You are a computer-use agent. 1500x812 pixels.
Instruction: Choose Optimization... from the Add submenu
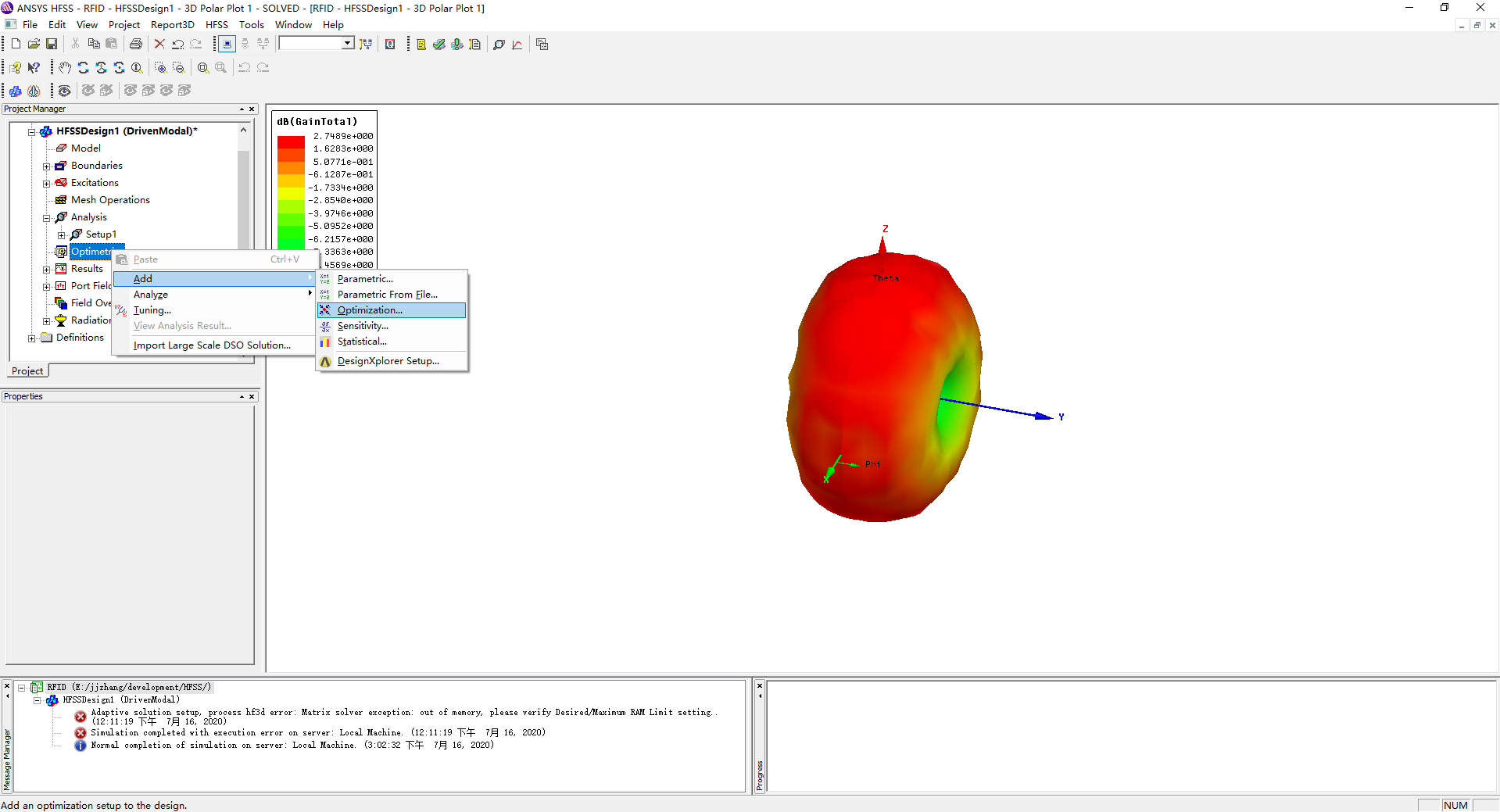[x=370, y=310]
